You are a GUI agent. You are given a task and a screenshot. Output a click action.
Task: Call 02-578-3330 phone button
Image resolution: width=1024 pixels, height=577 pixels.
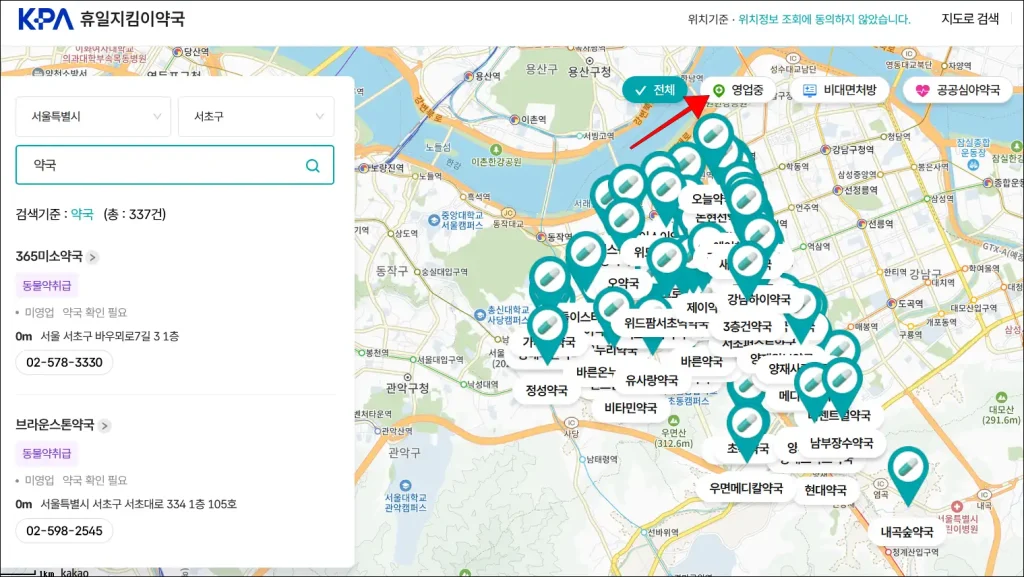tap(64, 362)
